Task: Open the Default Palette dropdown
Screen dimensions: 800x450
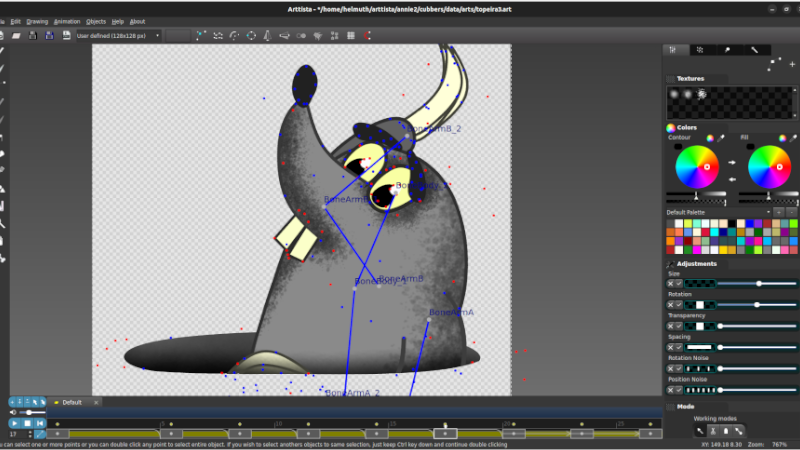Action: point(718,212)
